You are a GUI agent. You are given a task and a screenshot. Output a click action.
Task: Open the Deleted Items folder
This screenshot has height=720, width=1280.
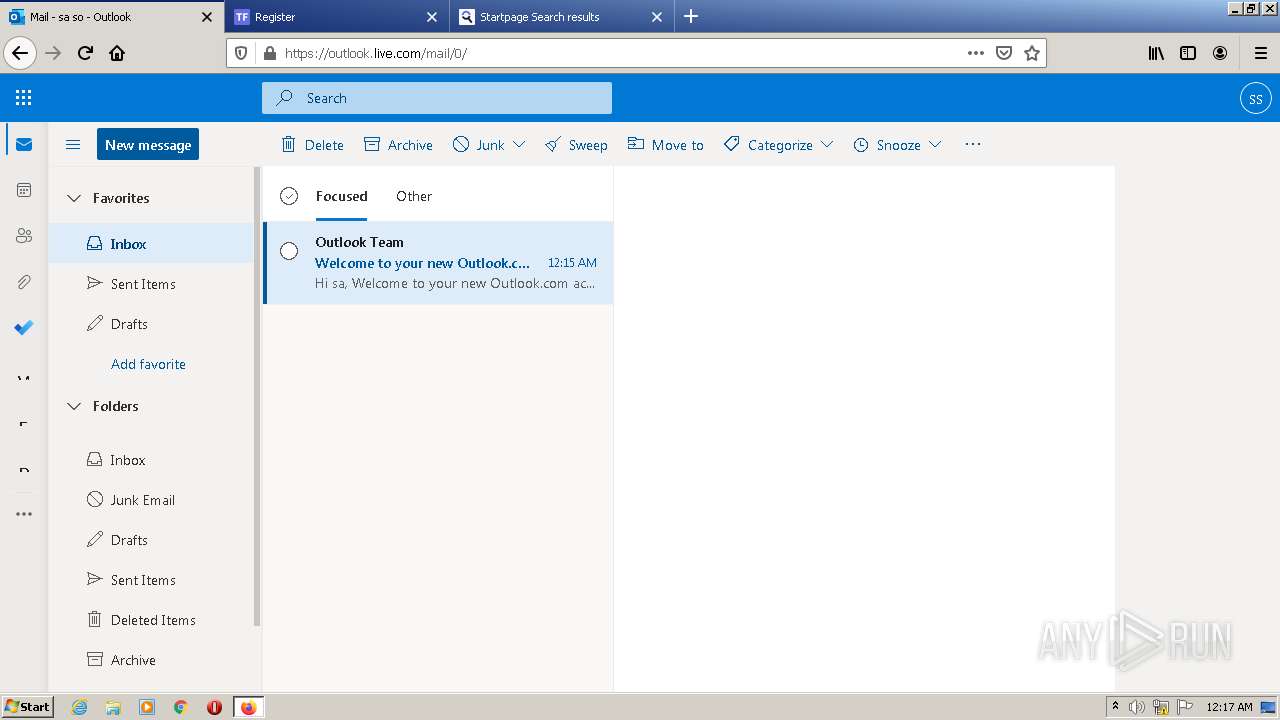point(151,620)
